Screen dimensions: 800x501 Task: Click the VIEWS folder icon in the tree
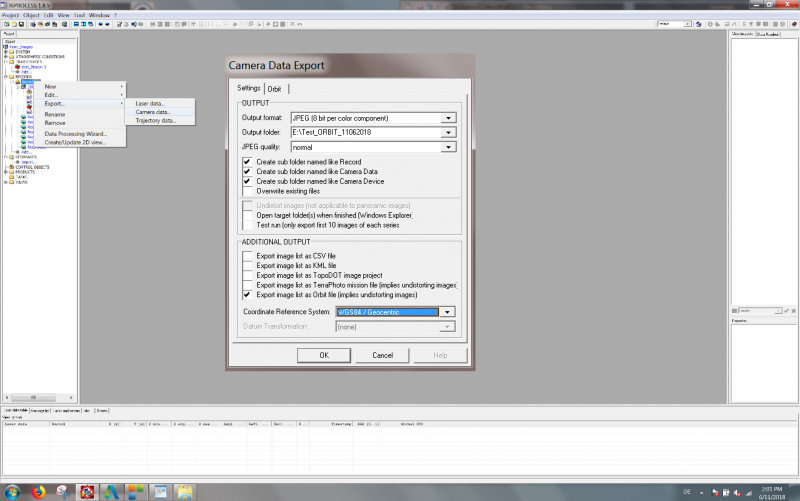point(11,182)
